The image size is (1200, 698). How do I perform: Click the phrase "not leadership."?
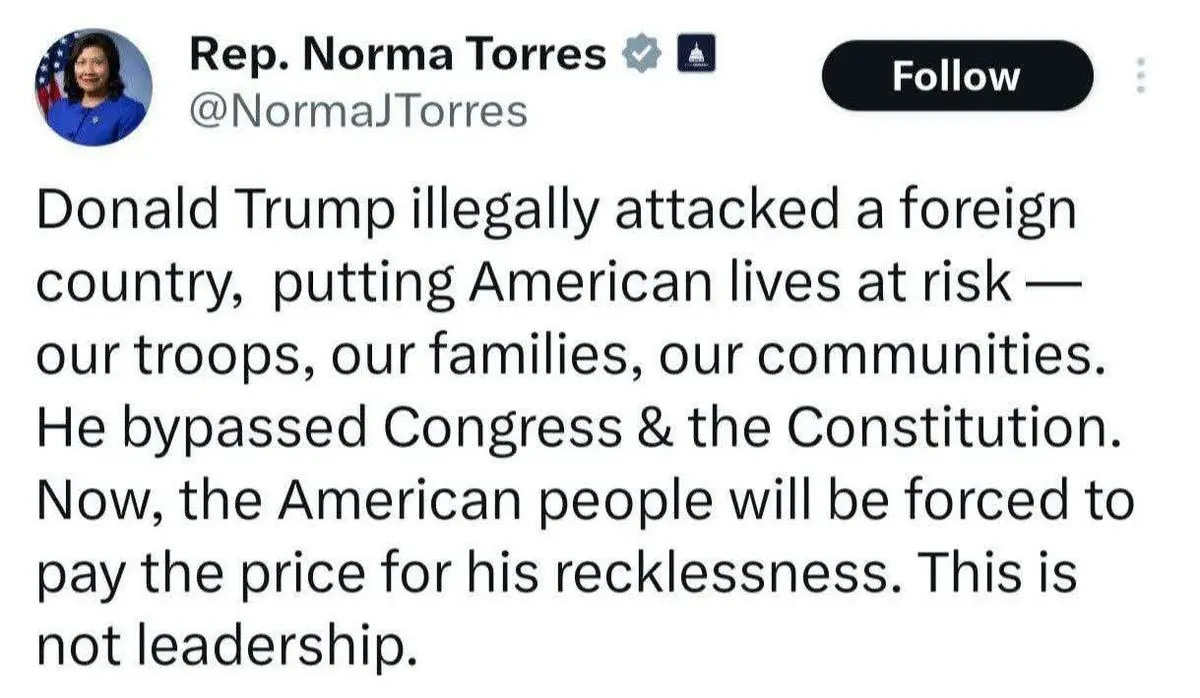[224, 646]
